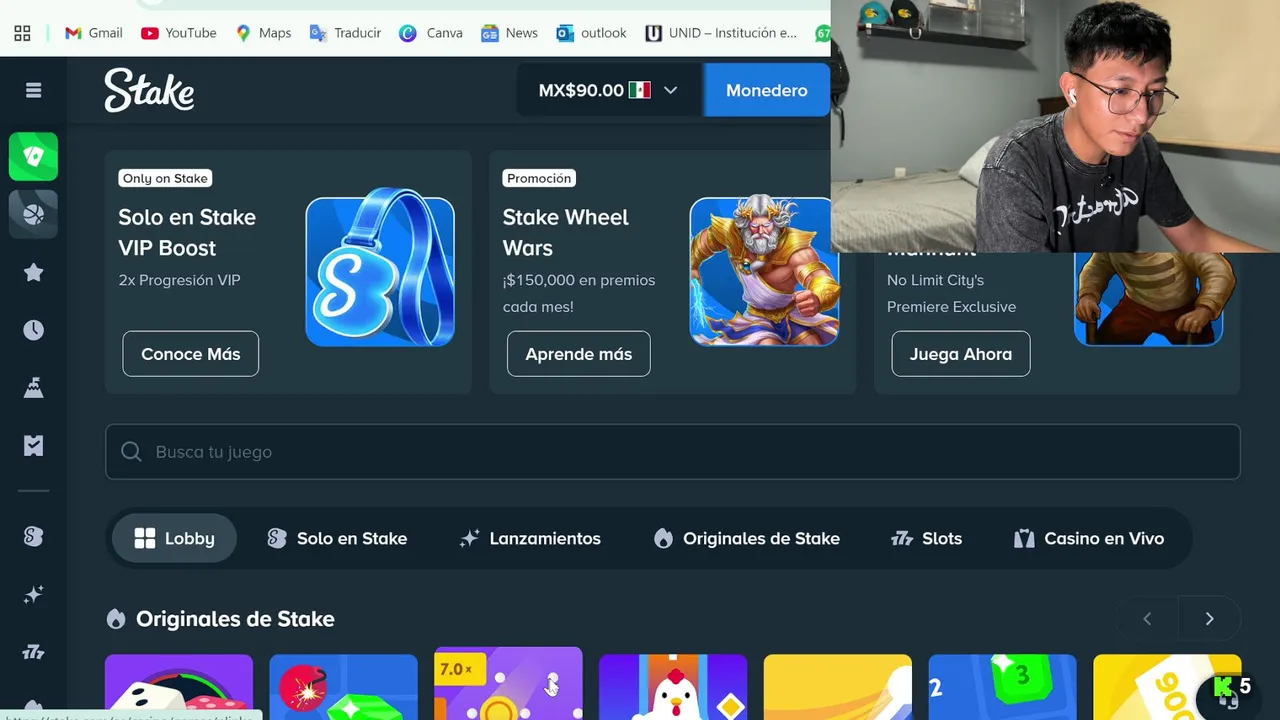Open the Mines bomb and gem thumbnail
1280x720 pixels.
(343, 687)
